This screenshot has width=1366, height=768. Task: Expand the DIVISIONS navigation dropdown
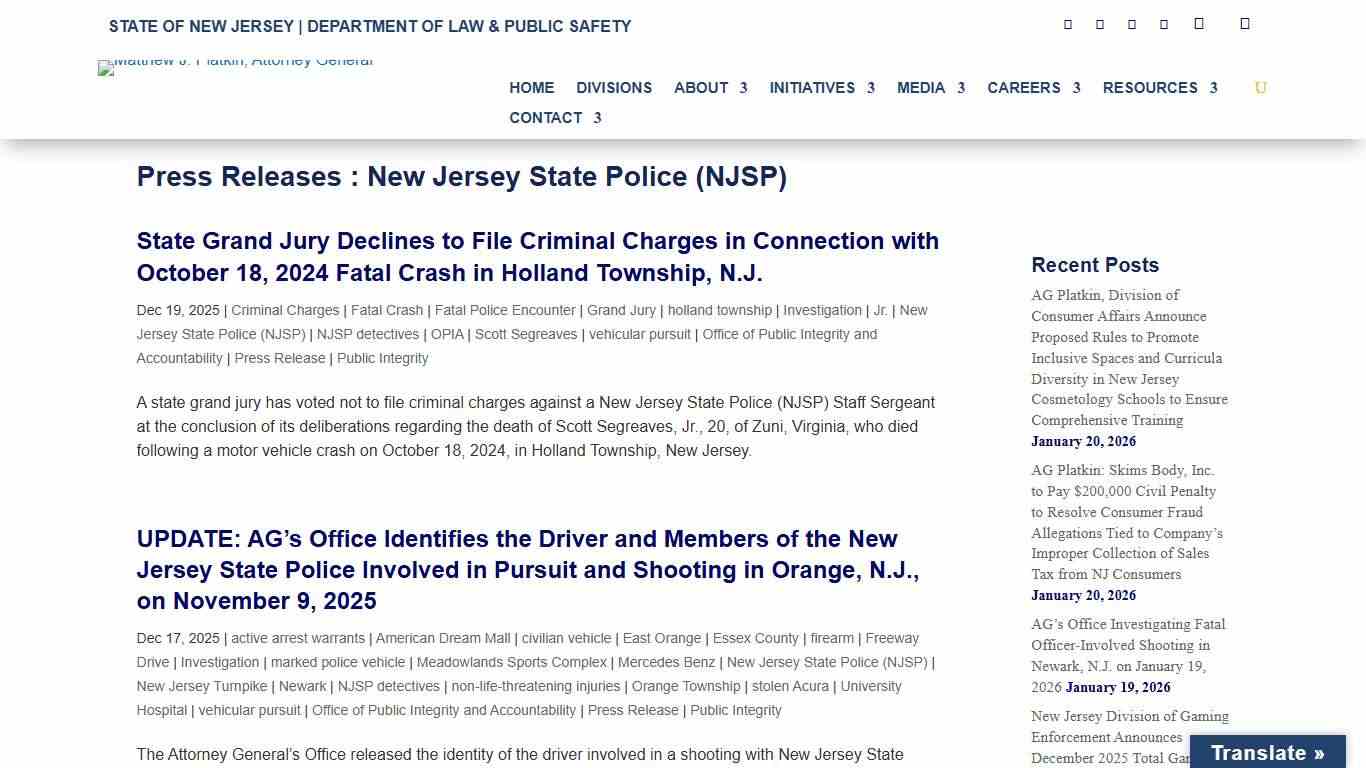(x=614, y=88)
